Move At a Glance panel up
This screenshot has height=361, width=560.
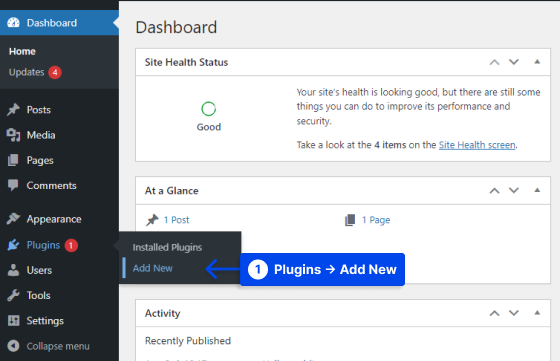[494, 190]
